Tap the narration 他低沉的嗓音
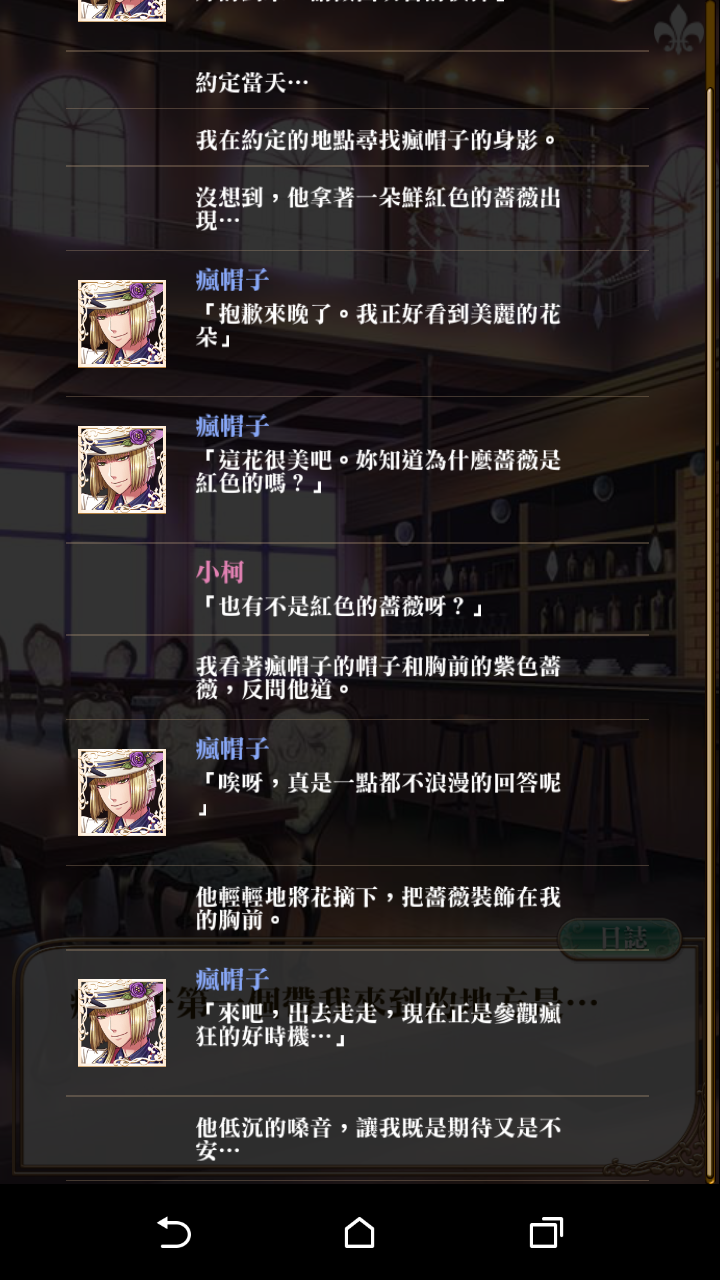Viewport: 720px width, 1280px height. 357,1138
